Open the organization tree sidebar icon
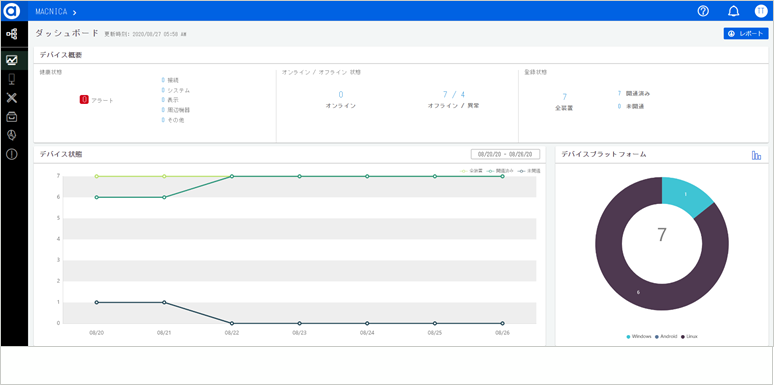The image size is (774, 385). click(x=11, y=34)
